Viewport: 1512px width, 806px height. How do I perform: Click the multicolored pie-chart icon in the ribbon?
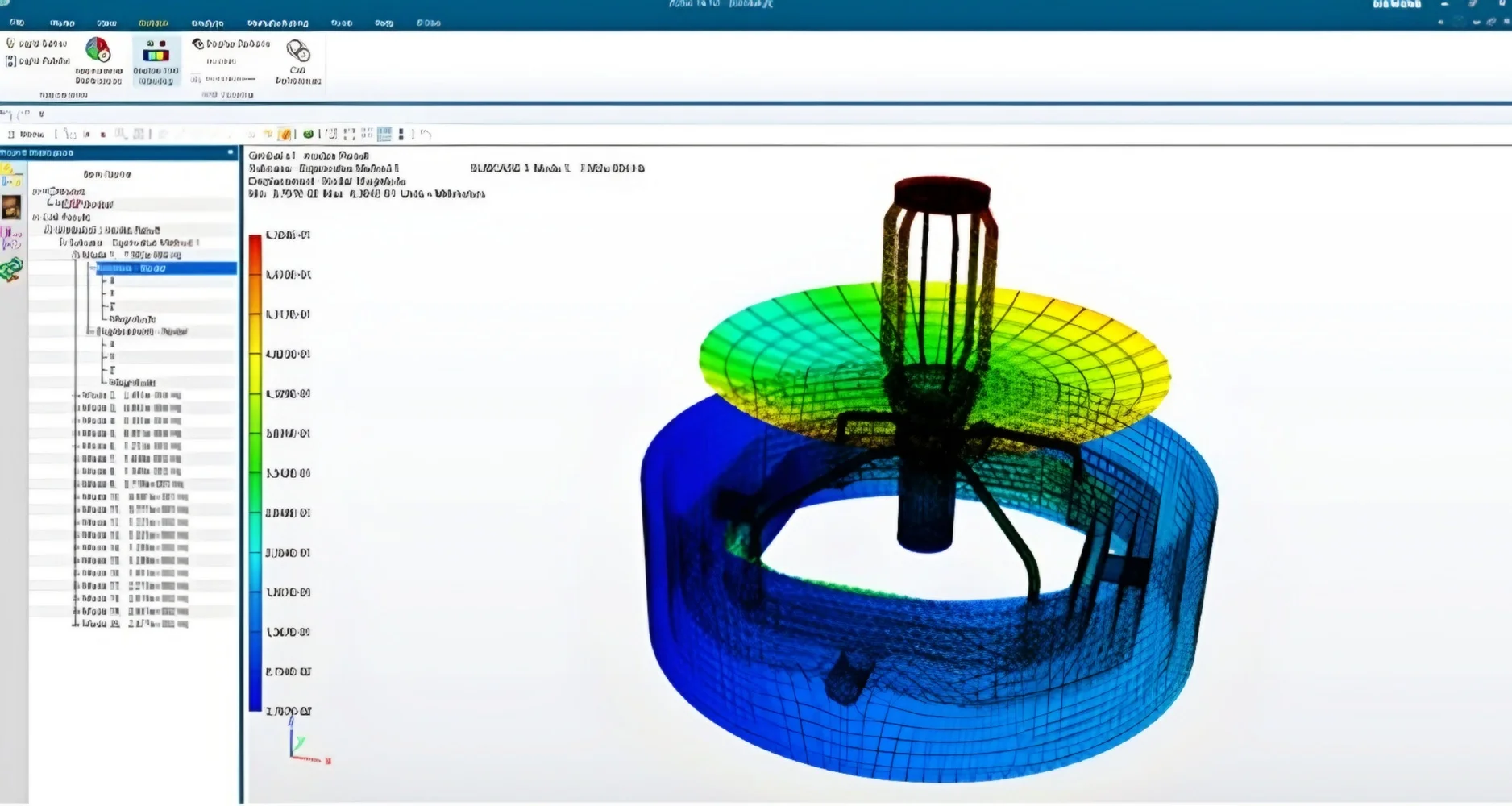[98, 51]
